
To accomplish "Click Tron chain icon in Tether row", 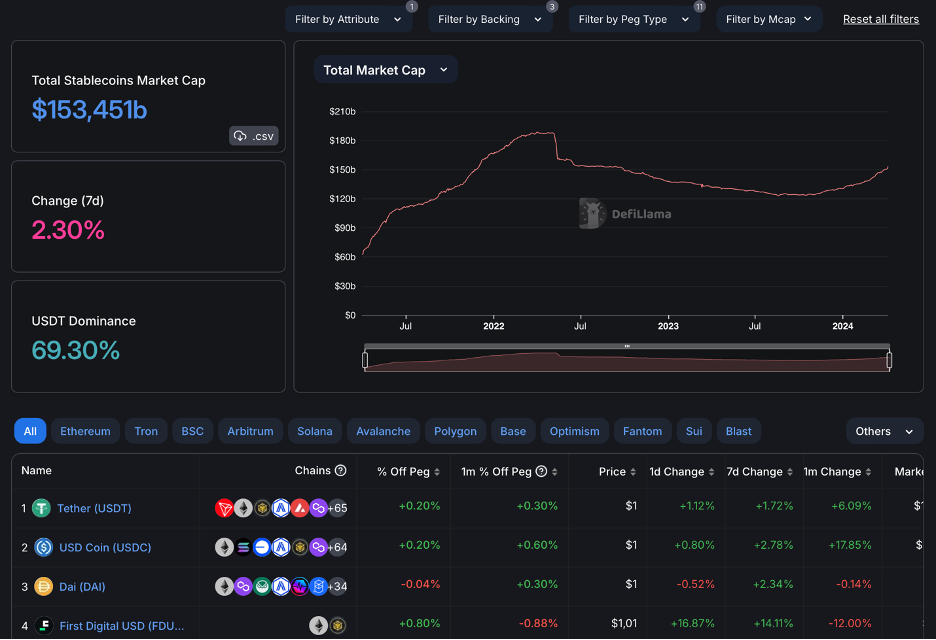I will tap(224, 508).
